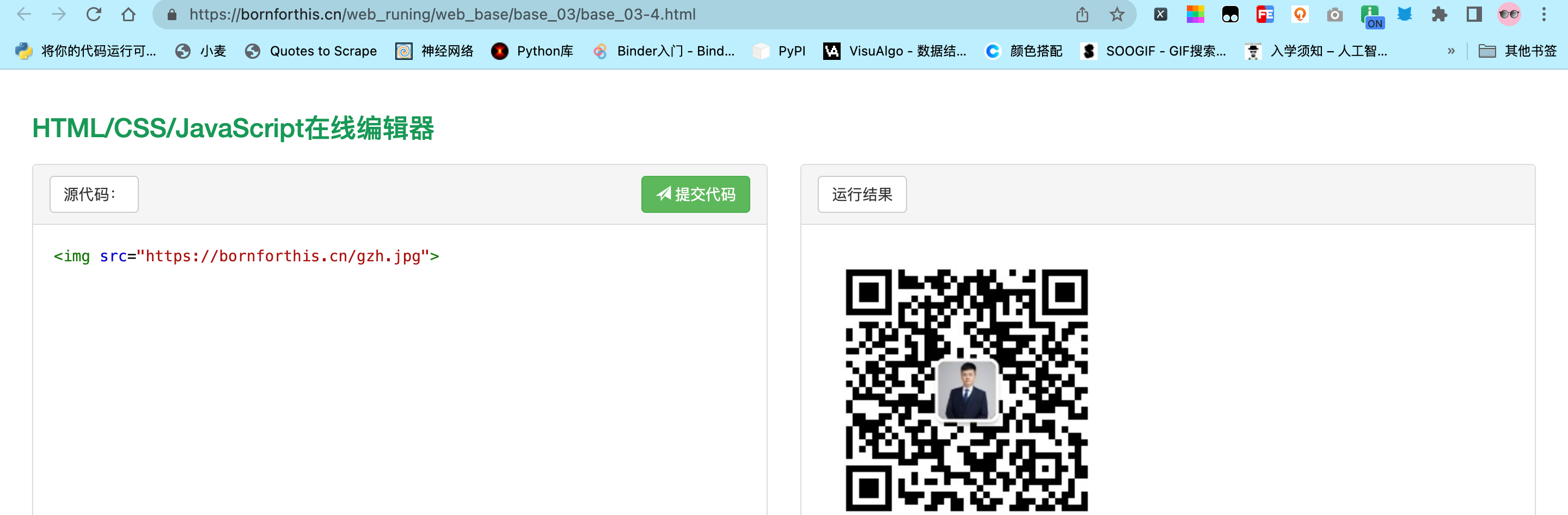
Task: Open the blue bird extension
Action: 1404,15
